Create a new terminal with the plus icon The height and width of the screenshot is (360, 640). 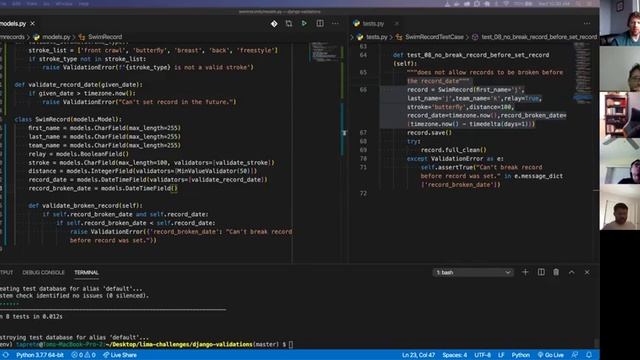[x=525, y=272]
